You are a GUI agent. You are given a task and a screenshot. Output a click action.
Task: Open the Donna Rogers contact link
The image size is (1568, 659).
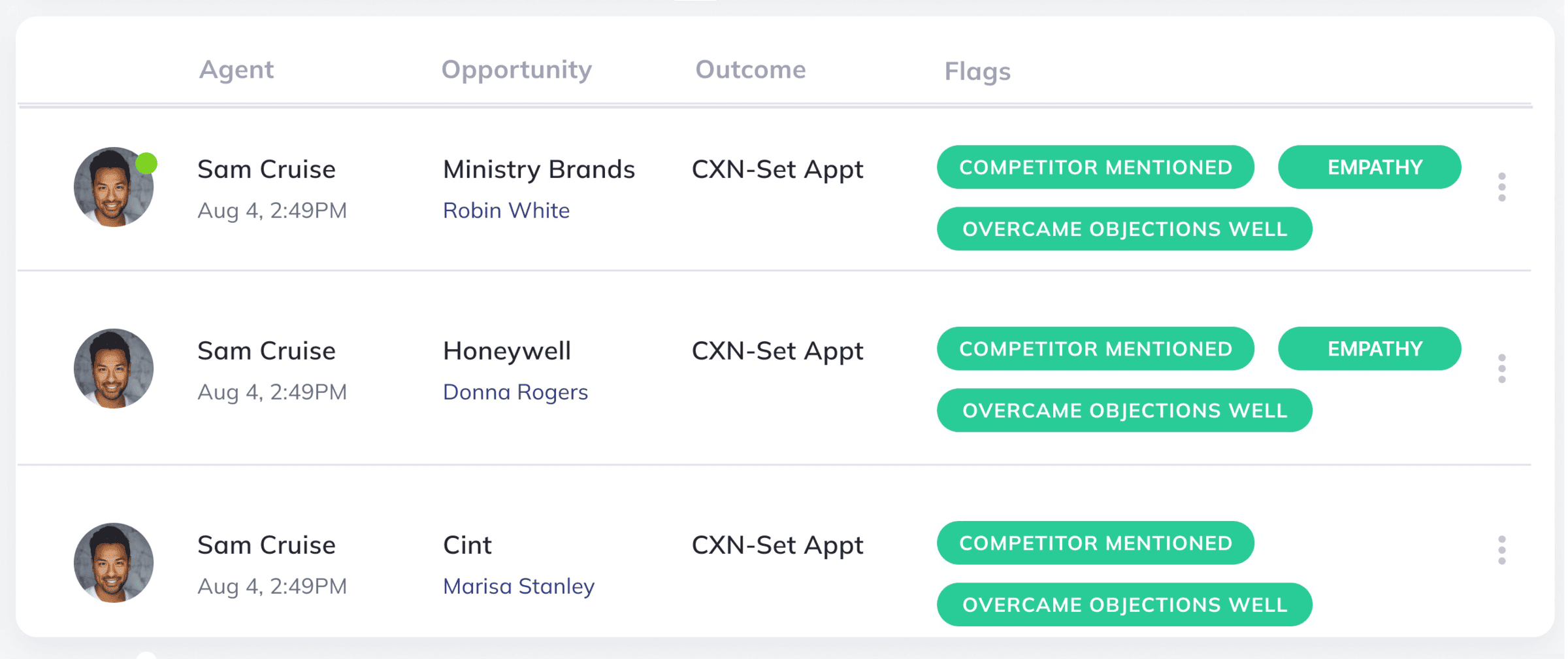(515, 392)
